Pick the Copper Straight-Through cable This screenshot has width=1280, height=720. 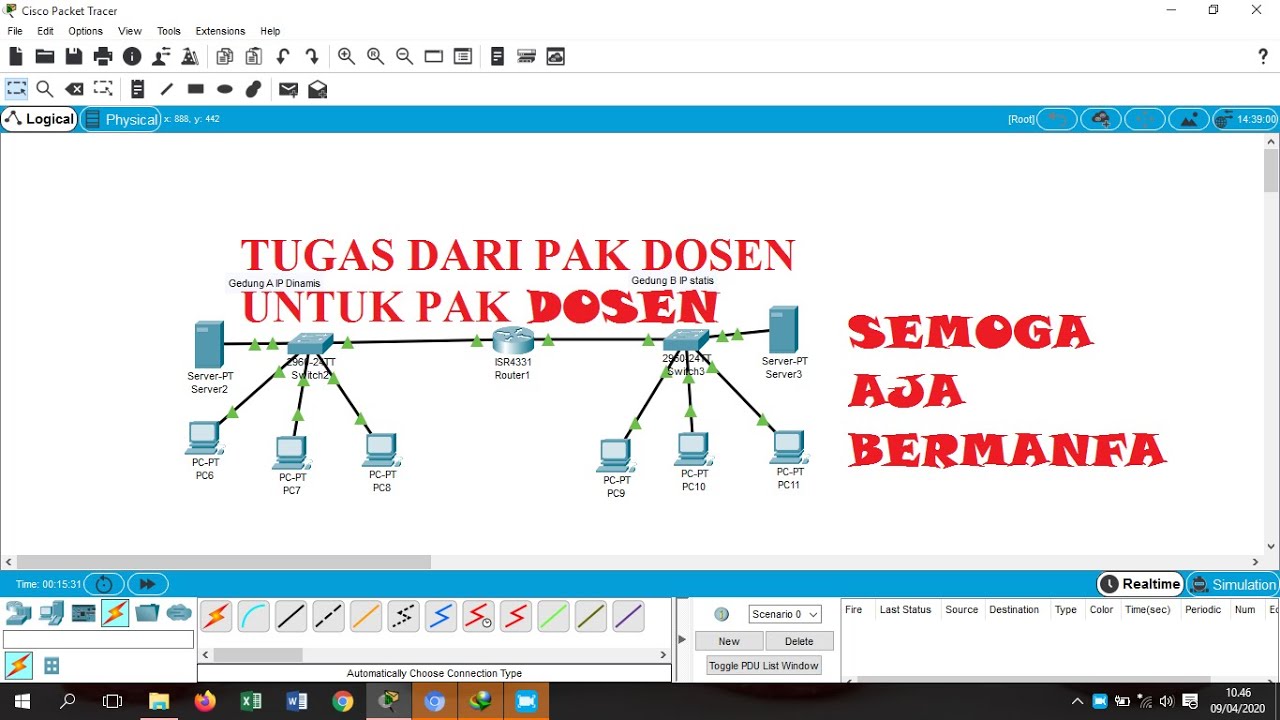[291, 617]
